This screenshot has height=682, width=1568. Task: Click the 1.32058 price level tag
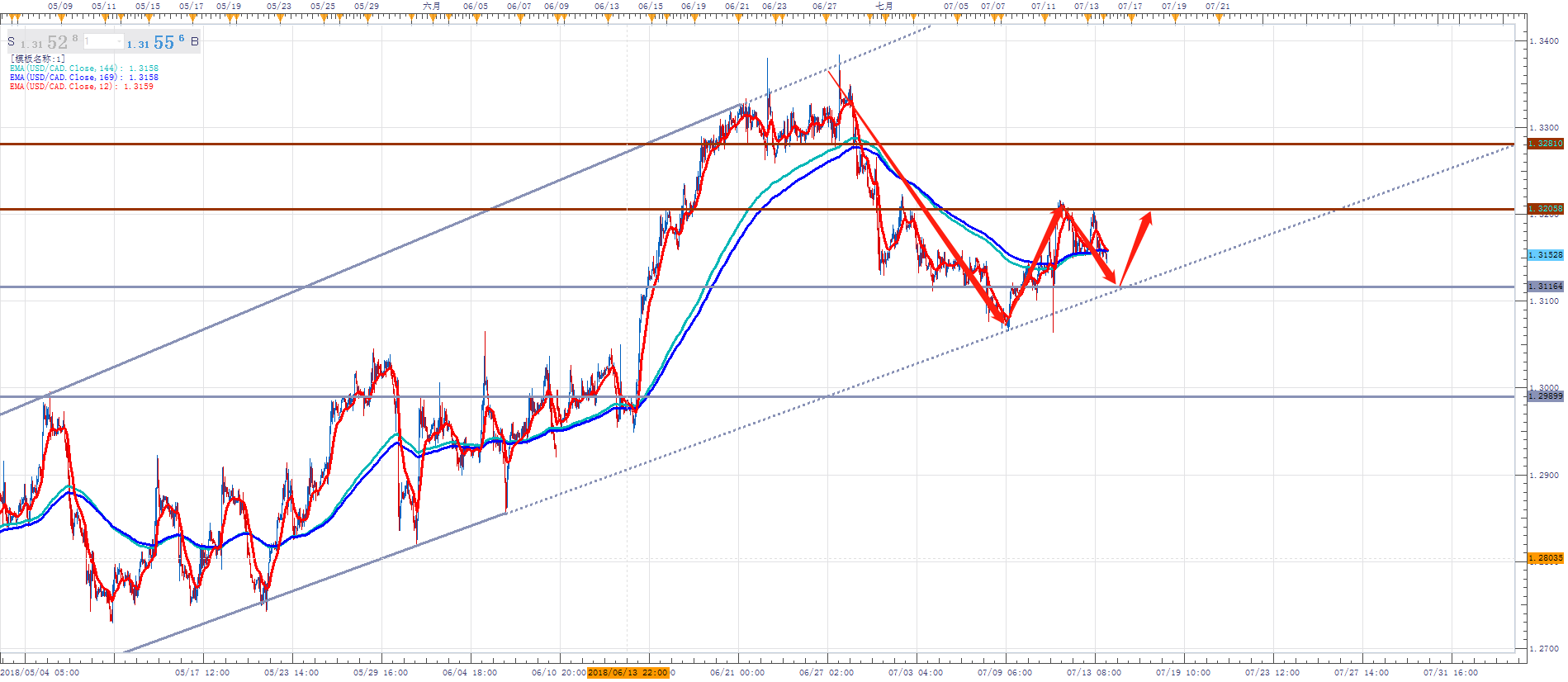1545,209
